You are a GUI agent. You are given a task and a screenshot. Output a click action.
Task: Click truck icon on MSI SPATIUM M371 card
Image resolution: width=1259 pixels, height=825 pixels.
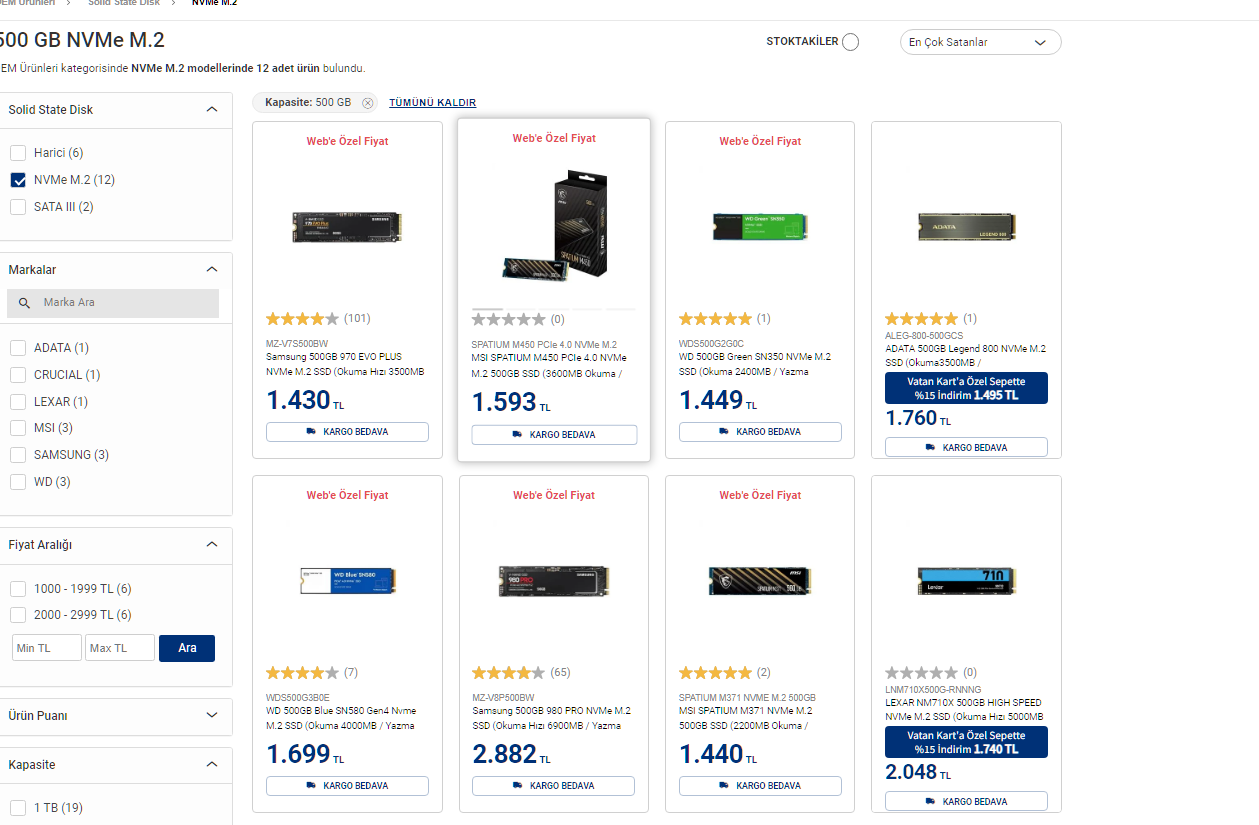724,786
